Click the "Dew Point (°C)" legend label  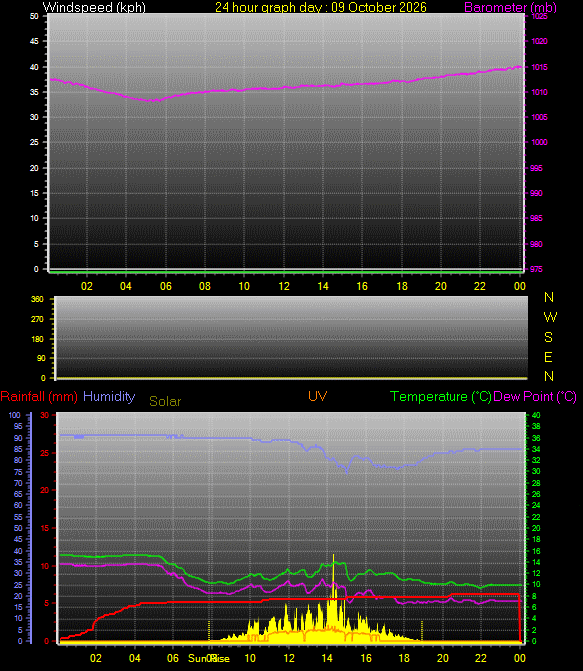click(535, 397)
